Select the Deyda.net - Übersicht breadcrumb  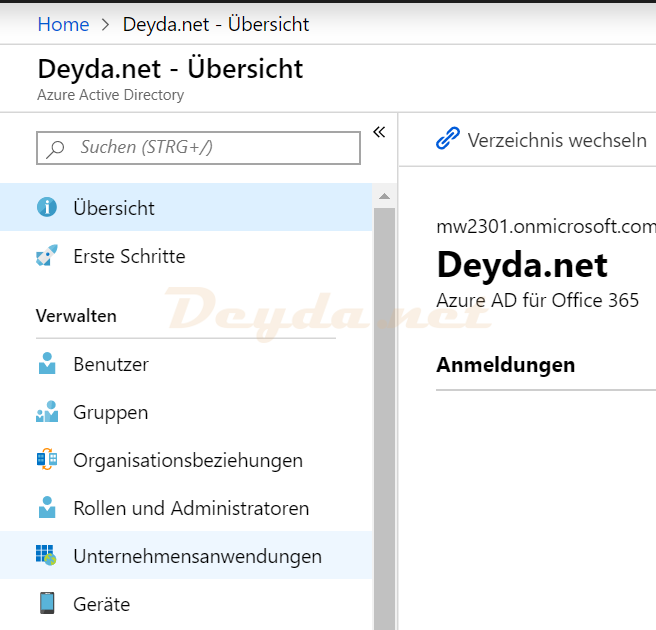click(x=216, y=24)
